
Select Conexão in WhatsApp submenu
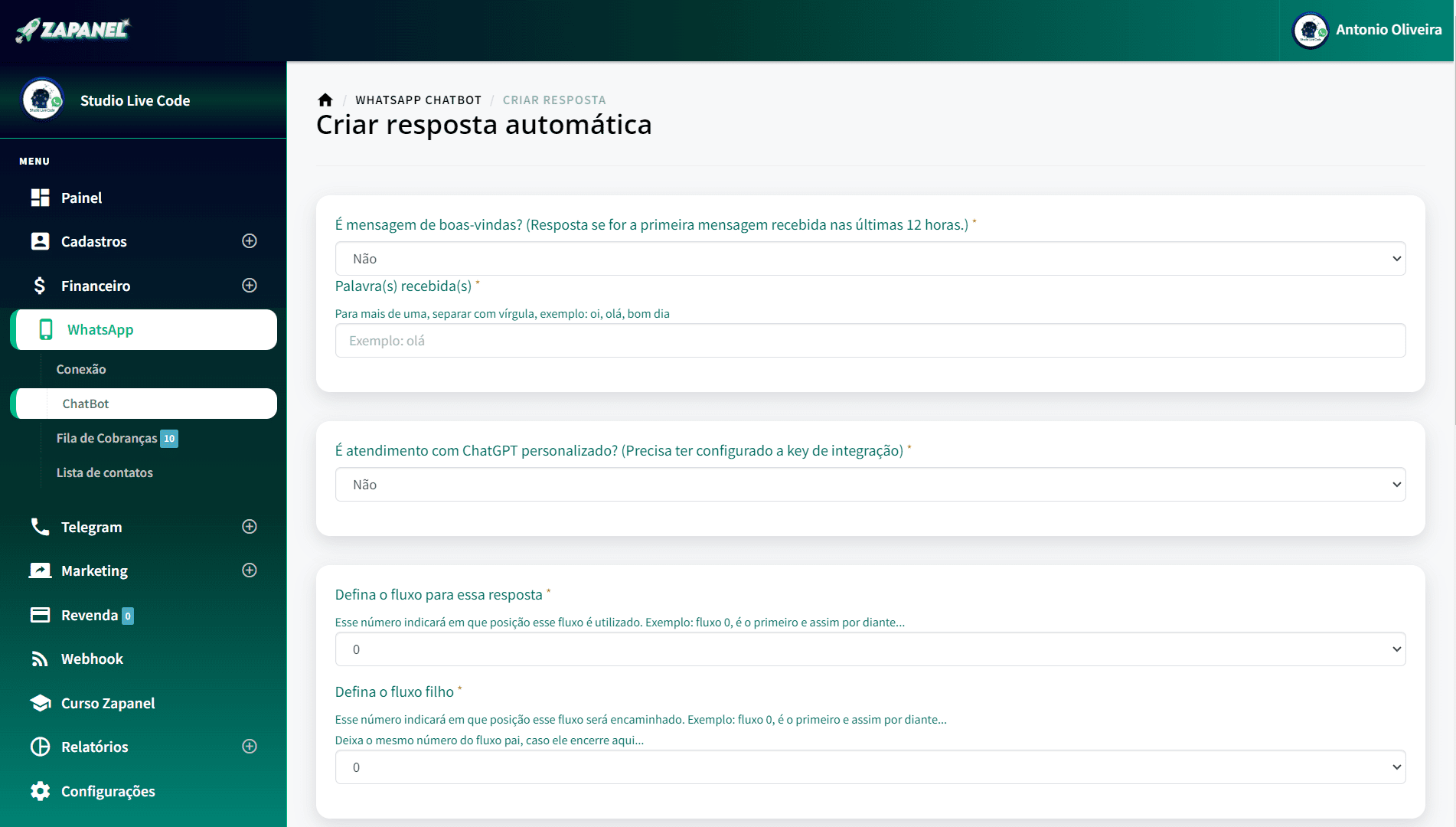[81, 369]
